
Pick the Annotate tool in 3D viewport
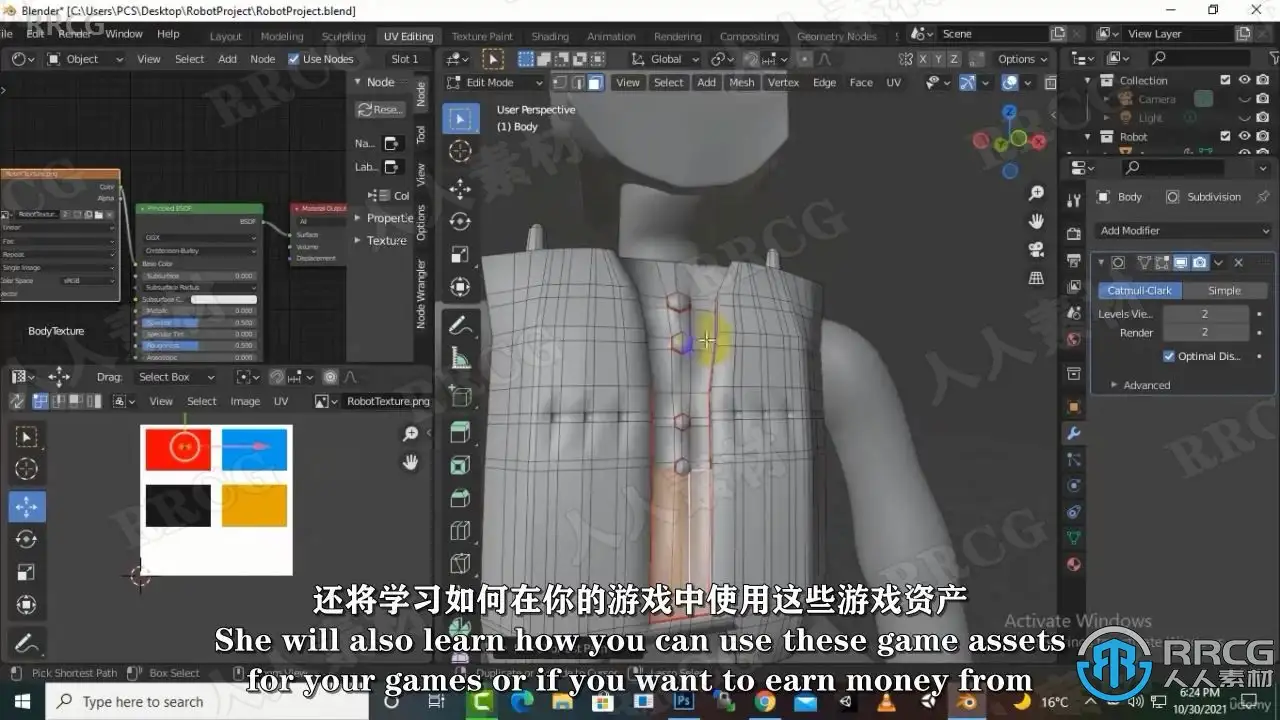460,324
